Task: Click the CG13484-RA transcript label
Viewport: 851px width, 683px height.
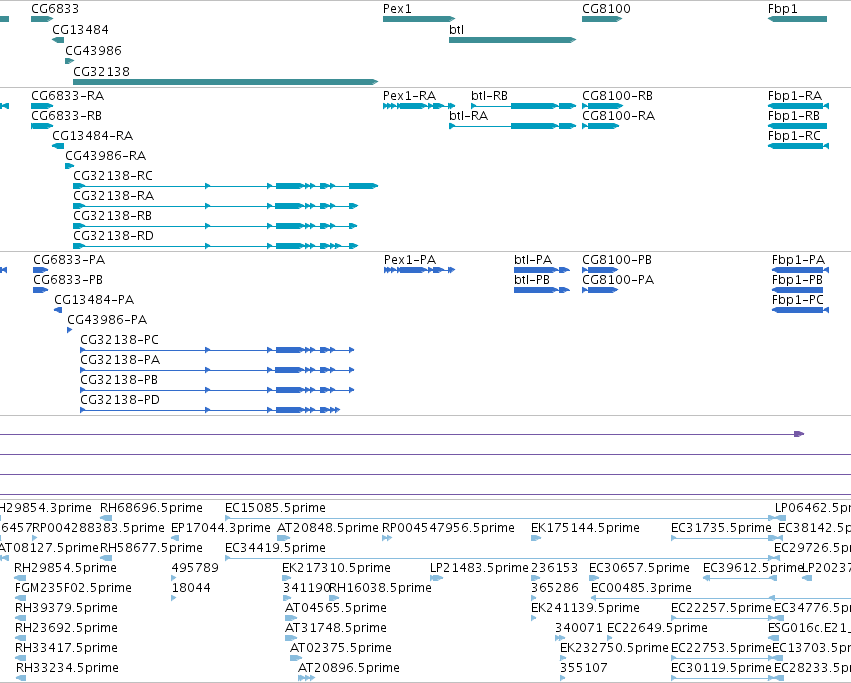Action: tap(92, 135)
